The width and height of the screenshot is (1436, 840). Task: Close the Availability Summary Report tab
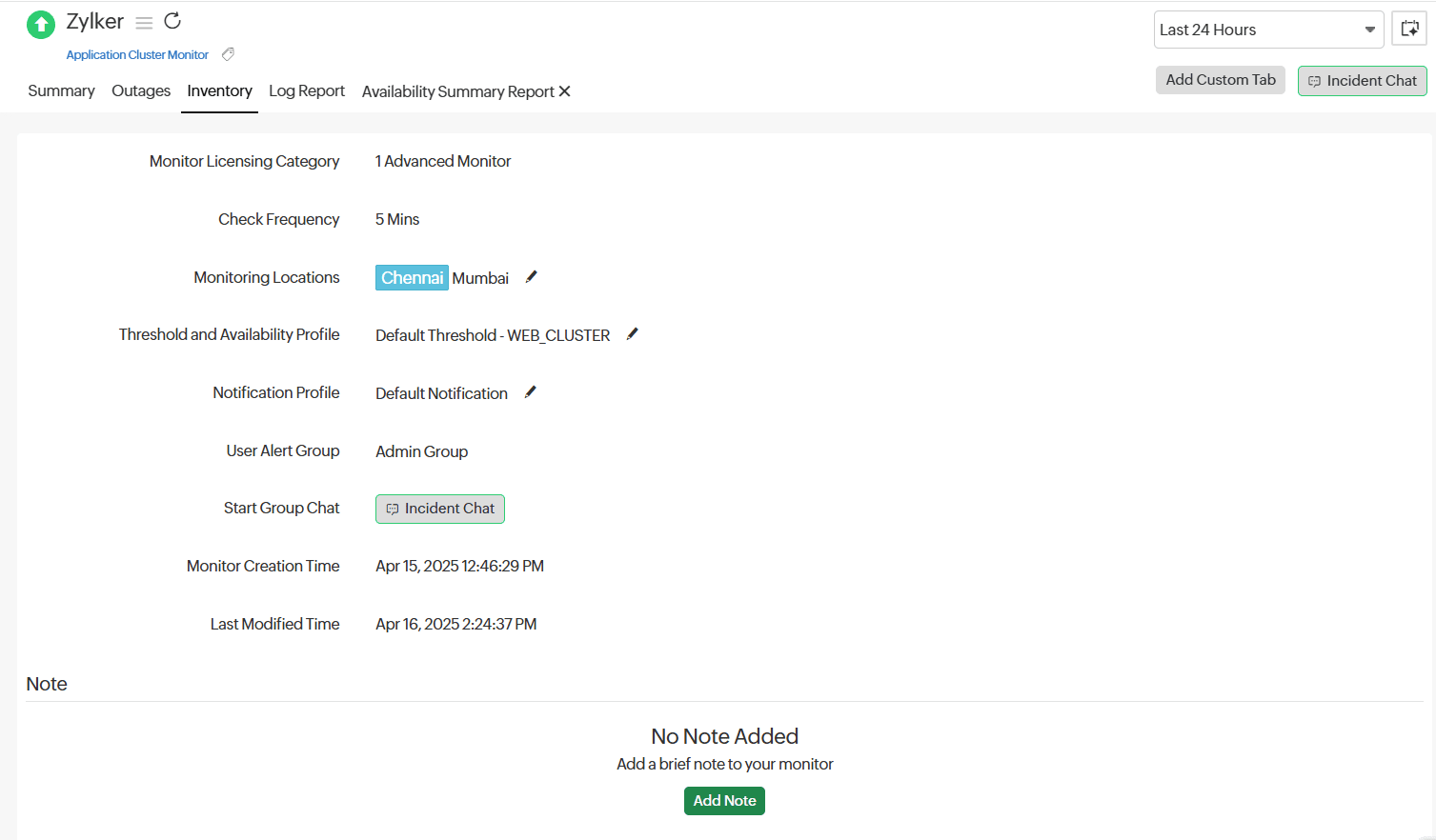click(x=565, y=91)
